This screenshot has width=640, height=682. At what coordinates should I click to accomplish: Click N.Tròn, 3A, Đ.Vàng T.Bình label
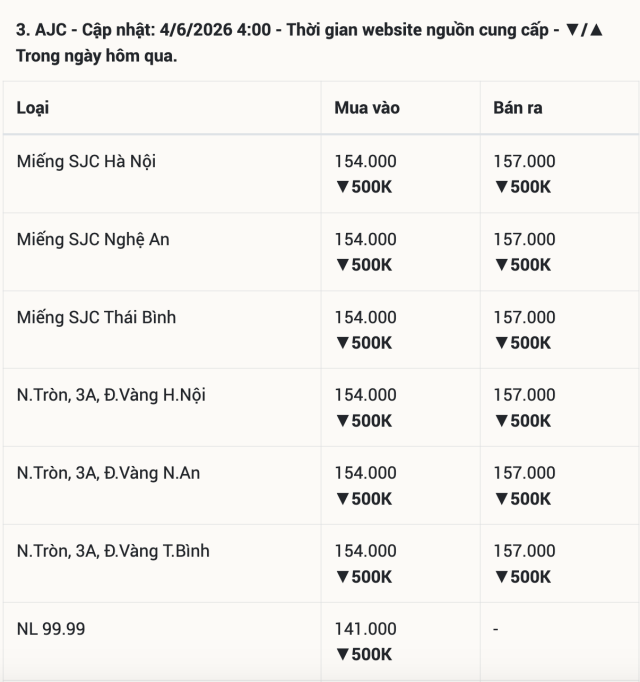pyautogui.click(x=113, y=551)
